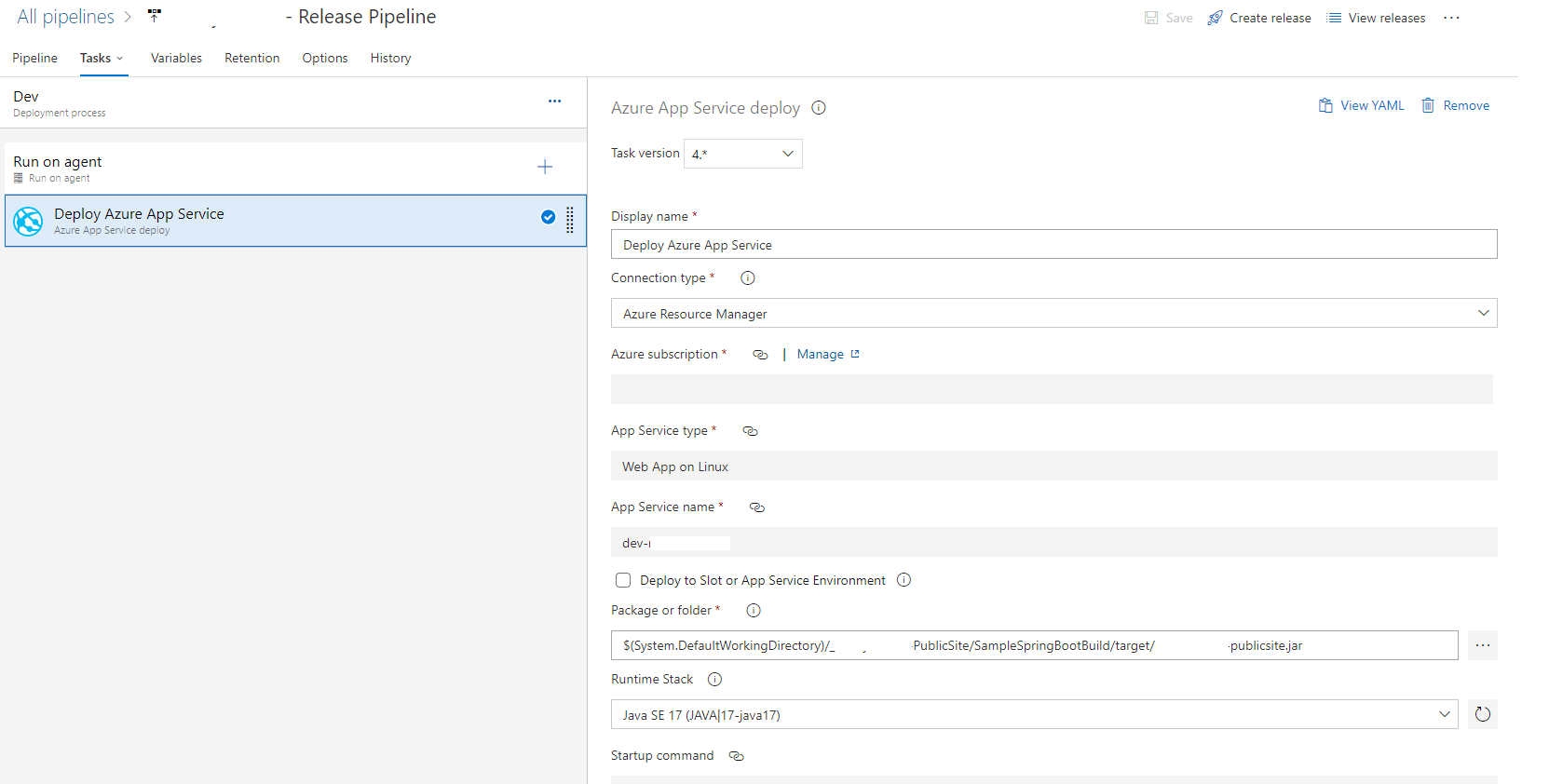Show info for Runtime Stack
This screenshot has width=1549, height=784.
[714, 680]
